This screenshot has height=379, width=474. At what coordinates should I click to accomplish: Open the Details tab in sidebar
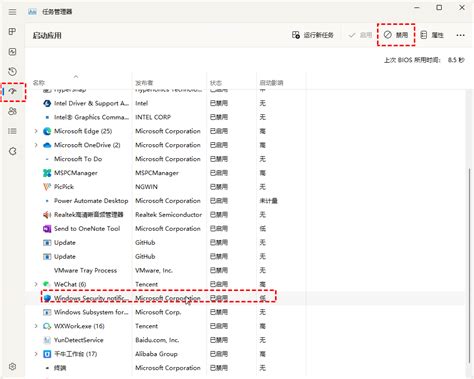12,131
